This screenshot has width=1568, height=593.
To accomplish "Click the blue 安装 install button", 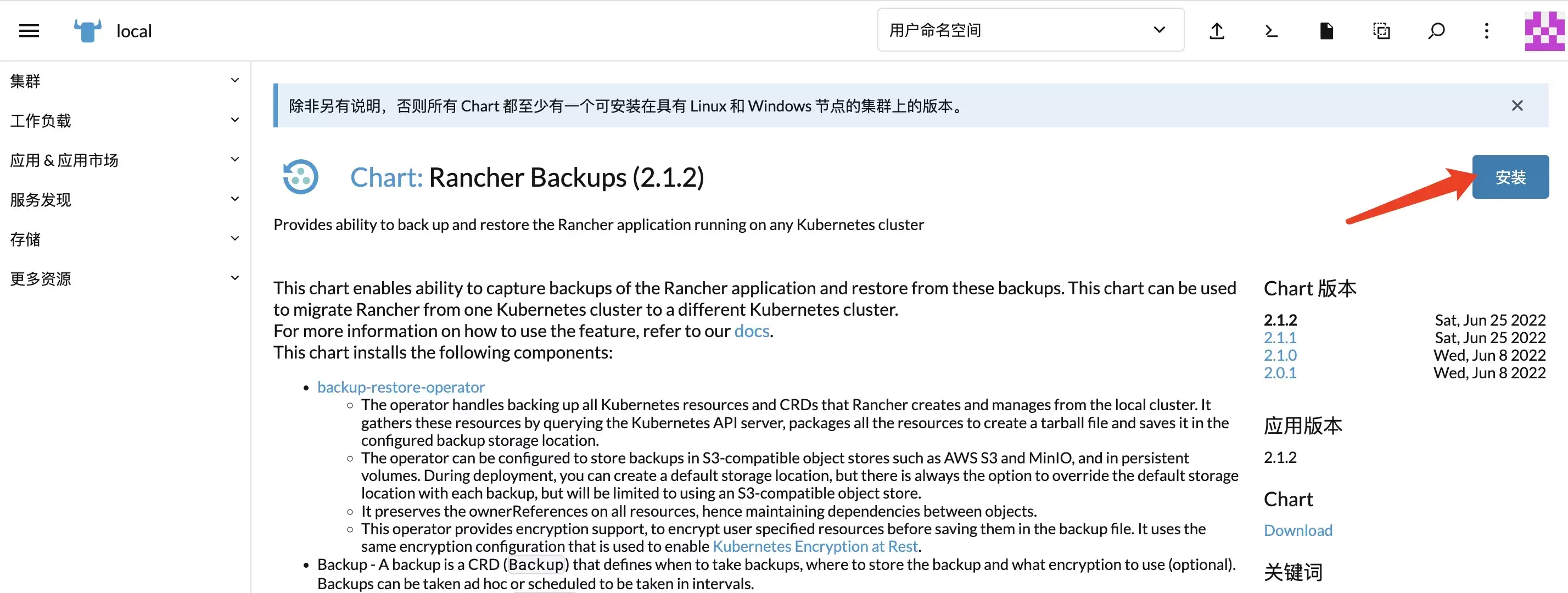I will click(1510, 177).
